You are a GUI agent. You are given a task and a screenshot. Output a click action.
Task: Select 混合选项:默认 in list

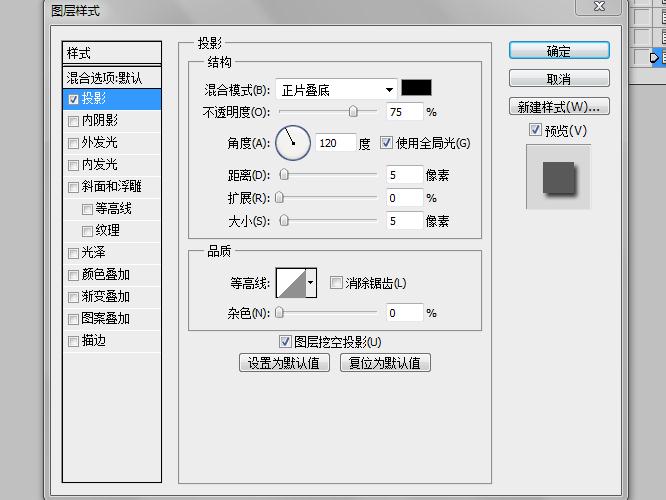112,78
